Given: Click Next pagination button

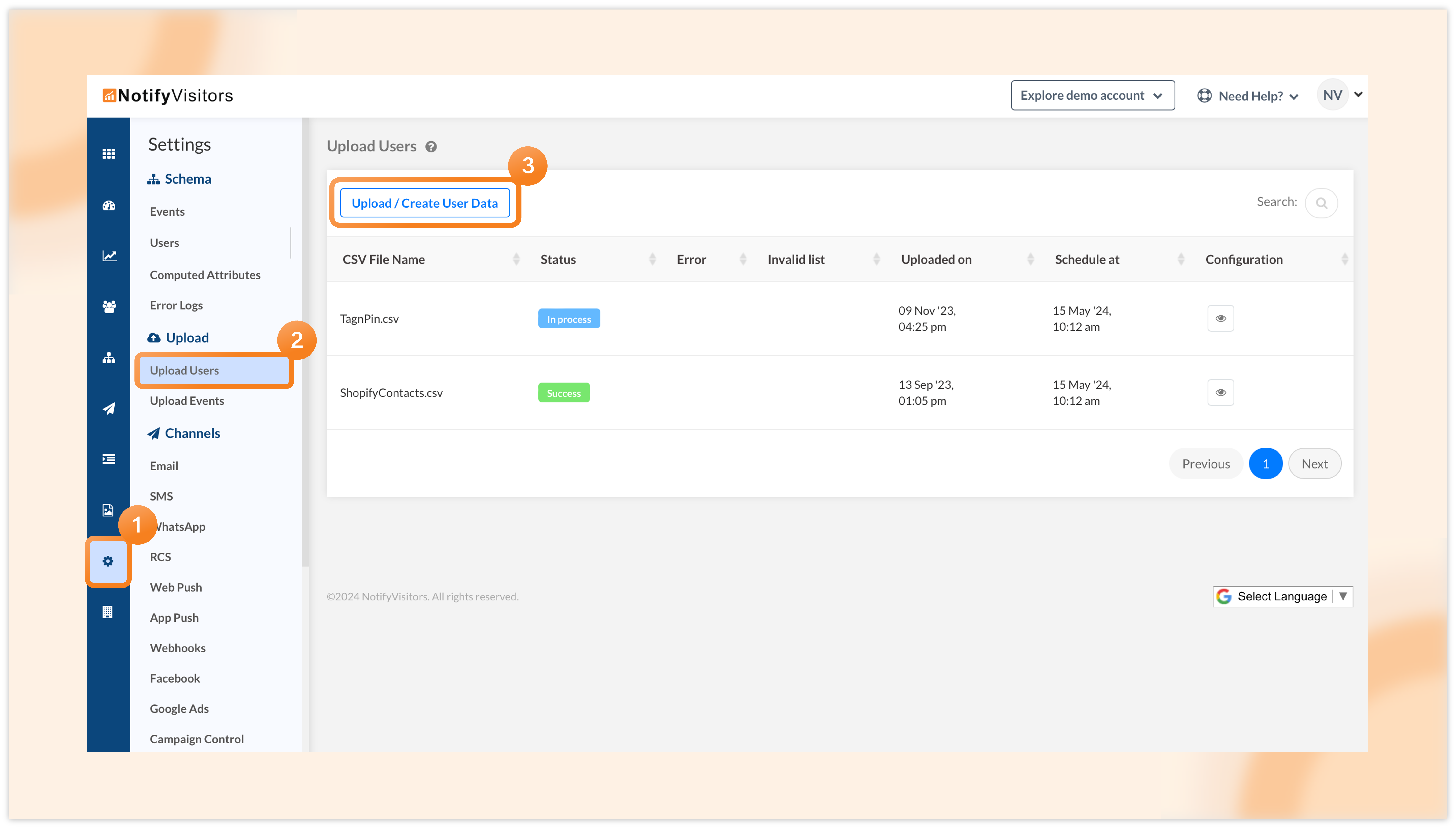Looking at the screenshot, I should 1314,463.
